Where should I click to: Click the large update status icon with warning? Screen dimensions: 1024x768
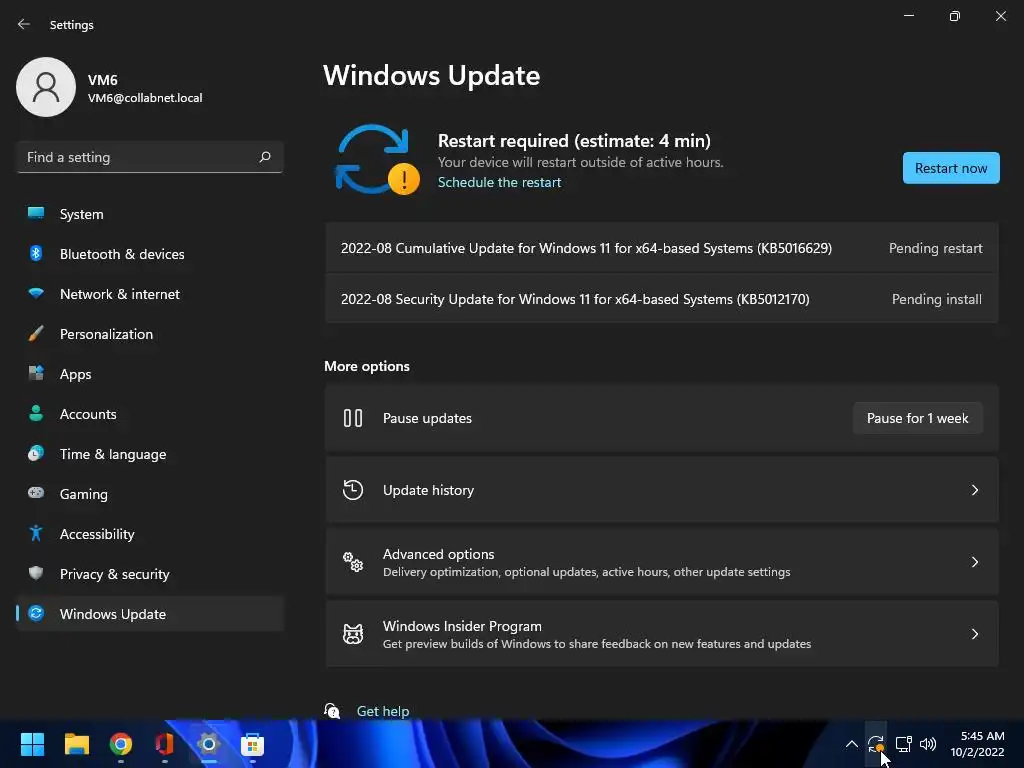[377, 160]
